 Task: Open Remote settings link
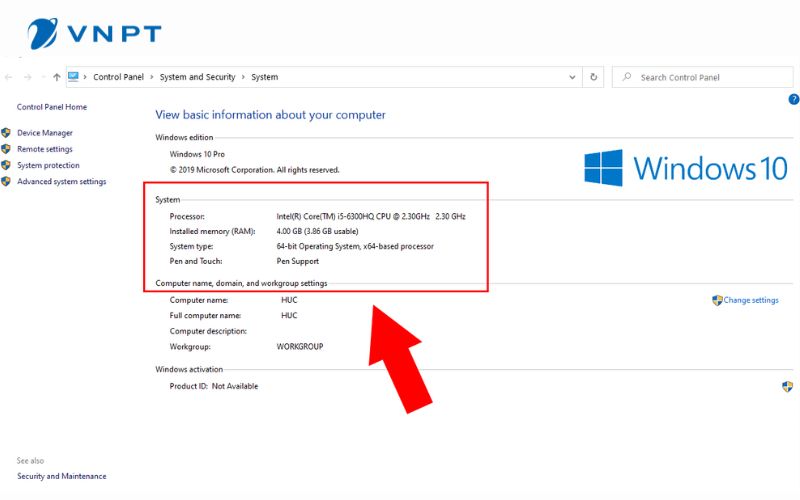(x=45, y=149)
